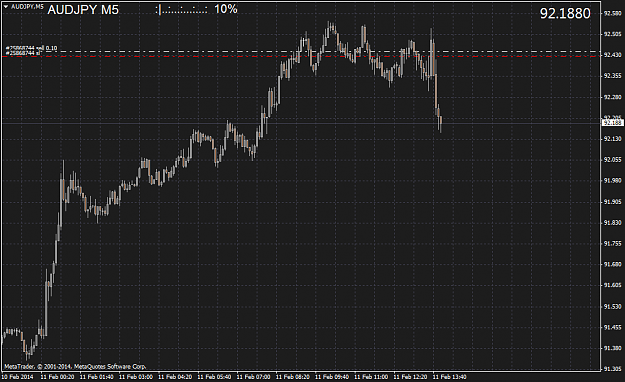Click the 11 Feb 11:00 time label
The height and width of the screenshot is (382, 625).
pos(371,377)
